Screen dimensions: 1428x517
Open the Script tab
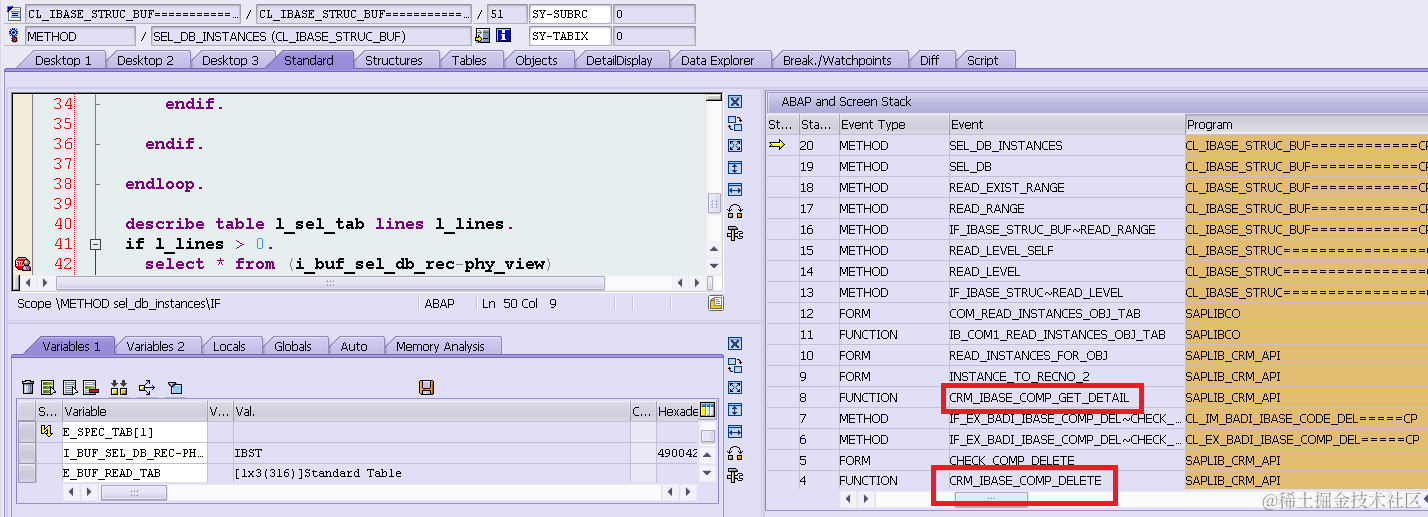tap(982, 60)
